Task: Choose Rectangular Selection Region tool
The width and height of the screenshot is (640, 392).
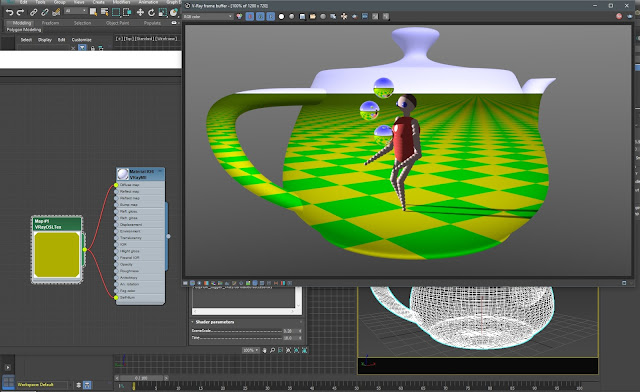Action: [116, 12]
